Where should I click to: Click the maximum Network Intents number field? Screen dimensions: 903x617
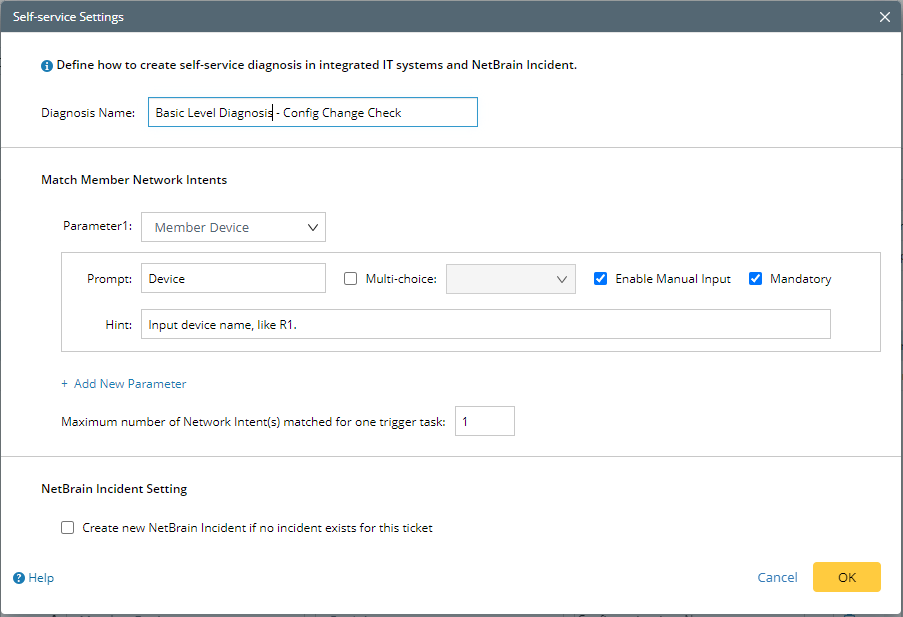click(484, 421)
